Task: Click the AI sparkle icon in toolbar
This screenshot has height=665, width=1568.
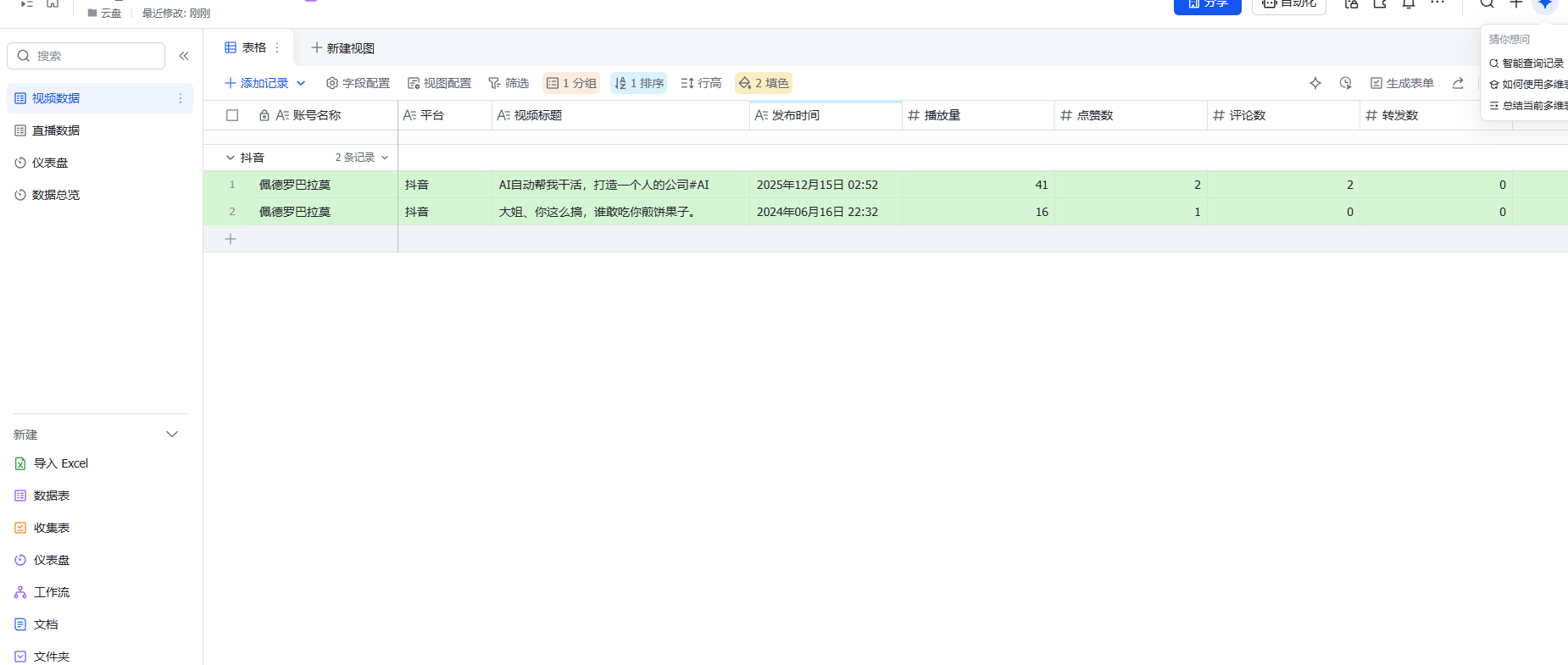Action: pyautogui.click(x=1315, y=83)
